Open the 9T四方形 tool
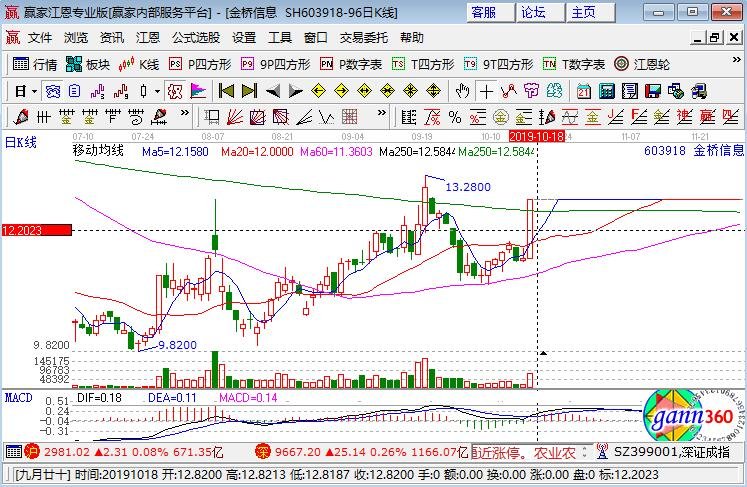The image size is (747, 487). [498, 64]
